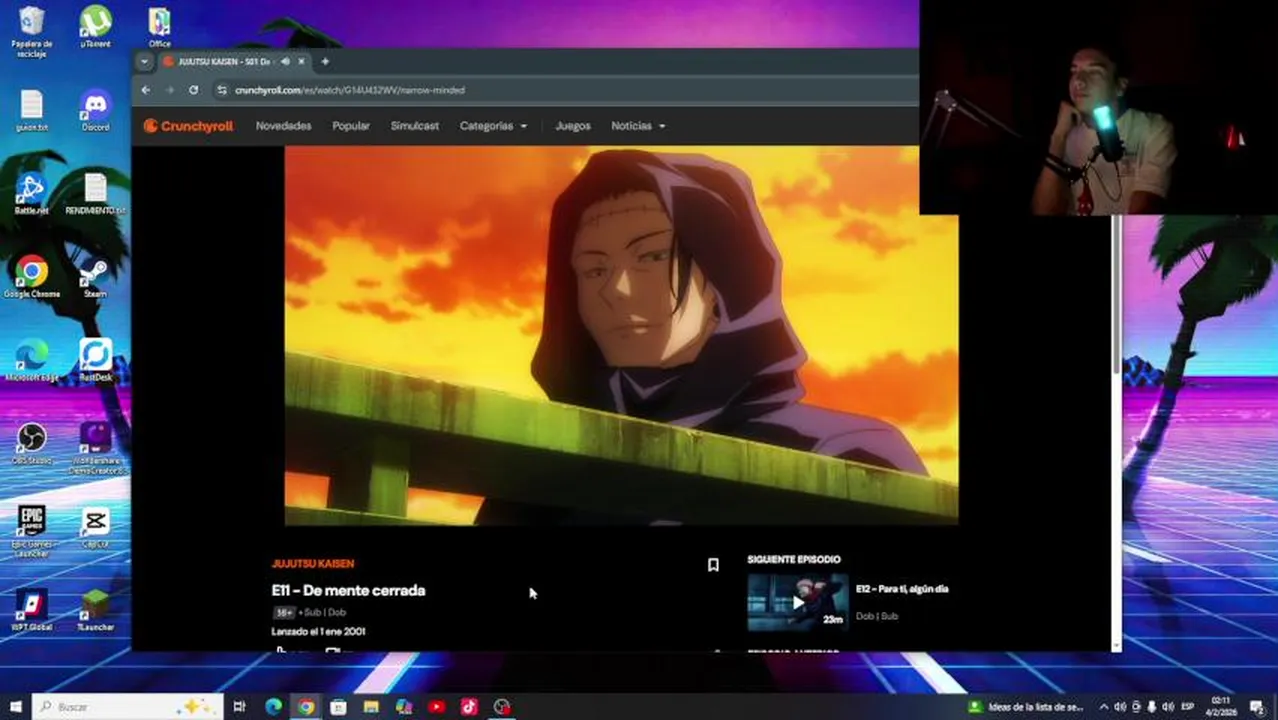Image resolution: width=1278 pixels, height=720 pixels.
Task: Open the uTorrent desktop shortcut
Action: click(x=96, y=27)
